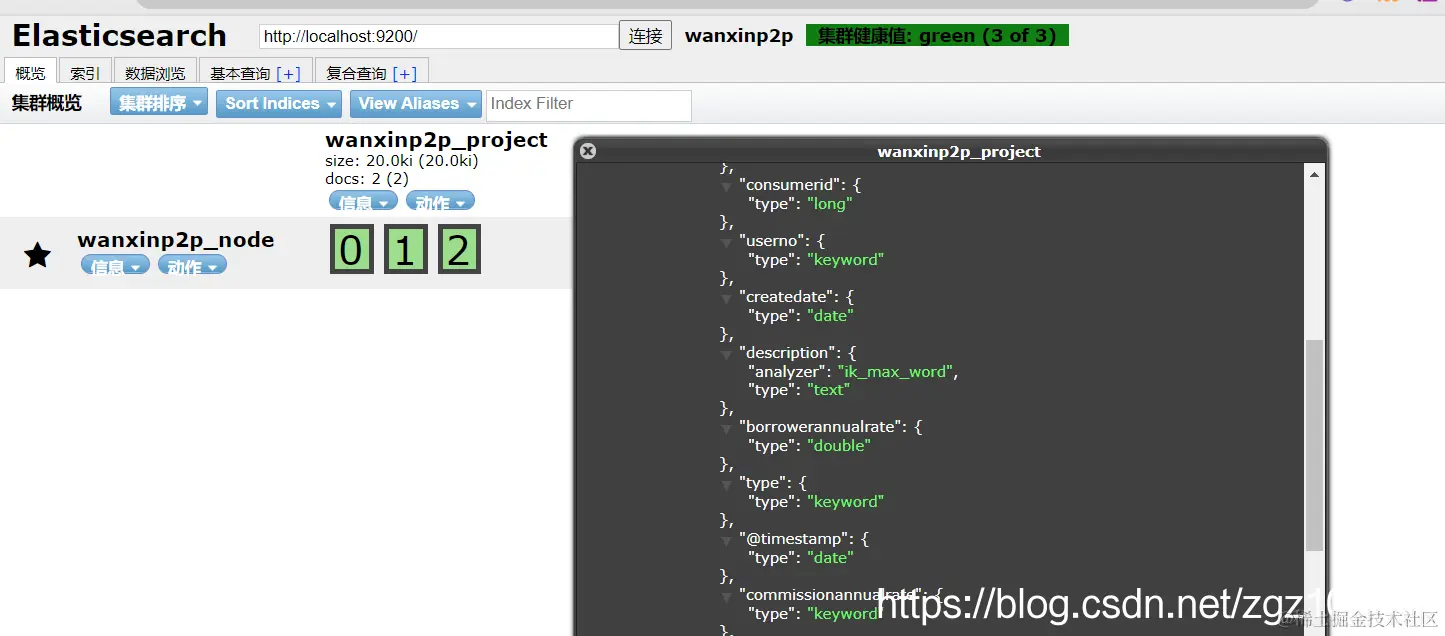Open the 集群排序 dropdown
Image resolution: width=1445 pixels, height=636 pixels.
159,103
